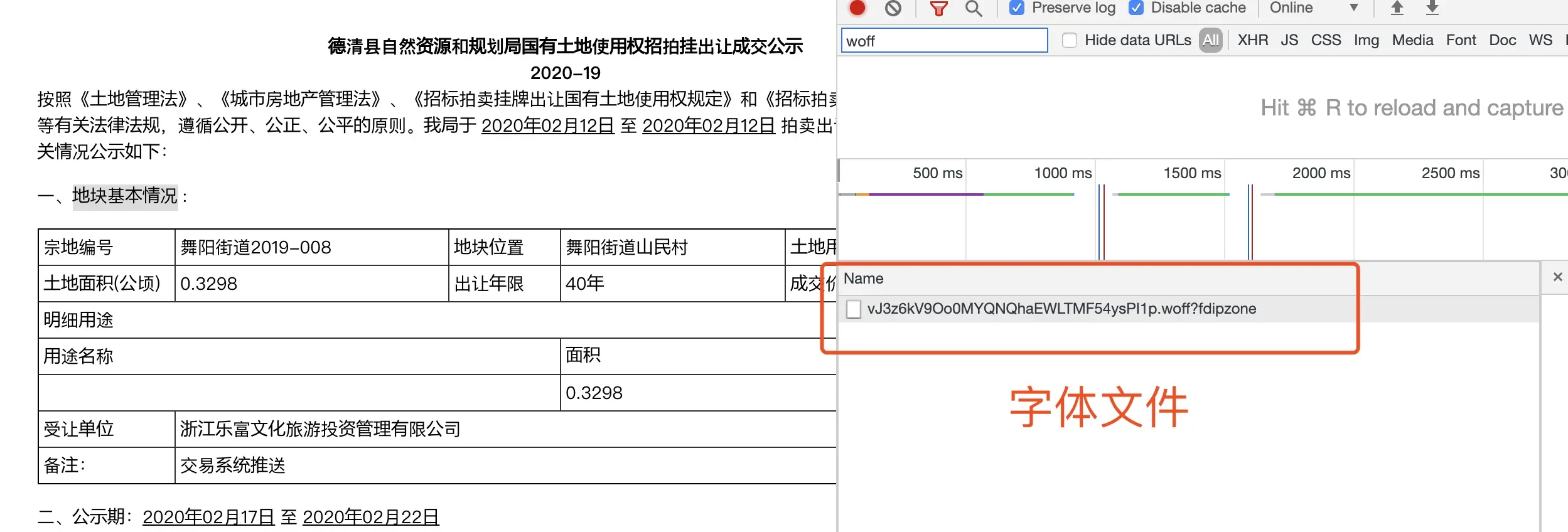Click the 1500 ms timeline marker

coord(1192,173)
